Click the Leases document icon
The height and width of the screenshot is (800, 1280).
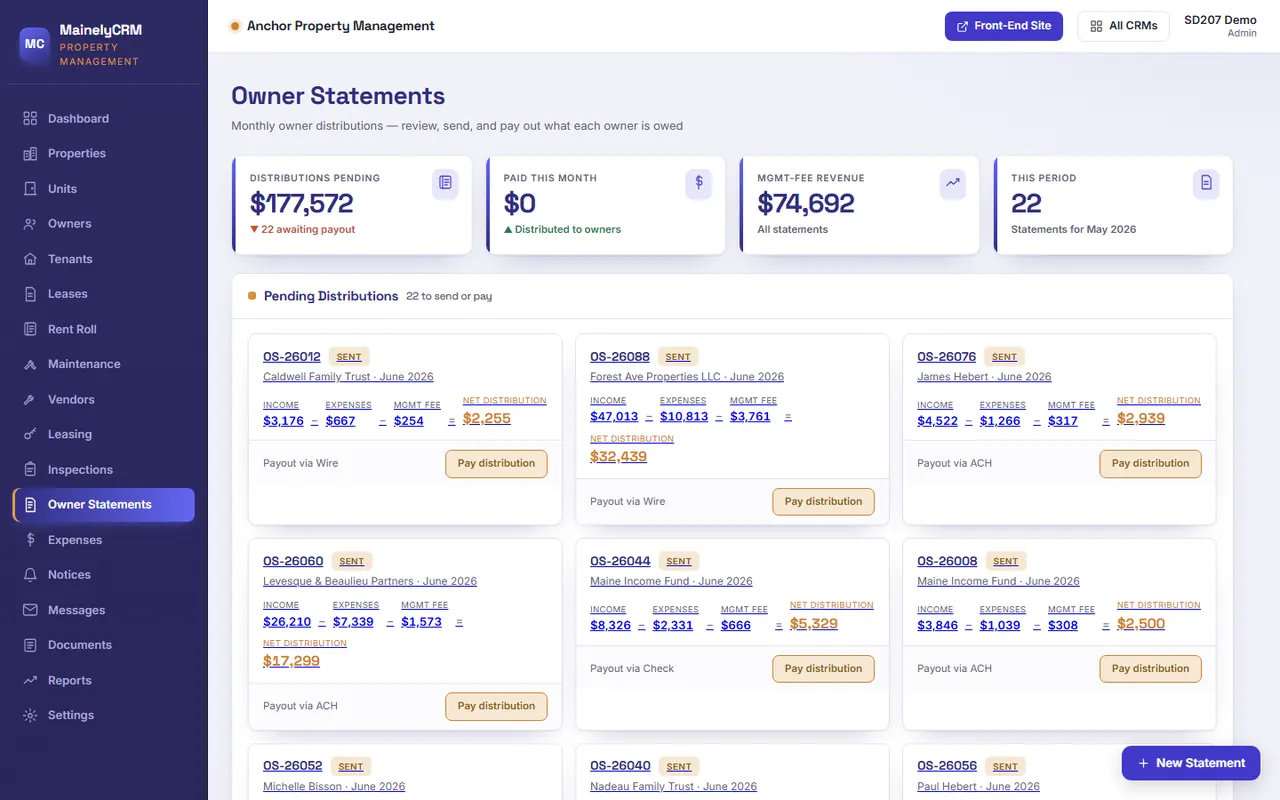[x=30, y=294]
